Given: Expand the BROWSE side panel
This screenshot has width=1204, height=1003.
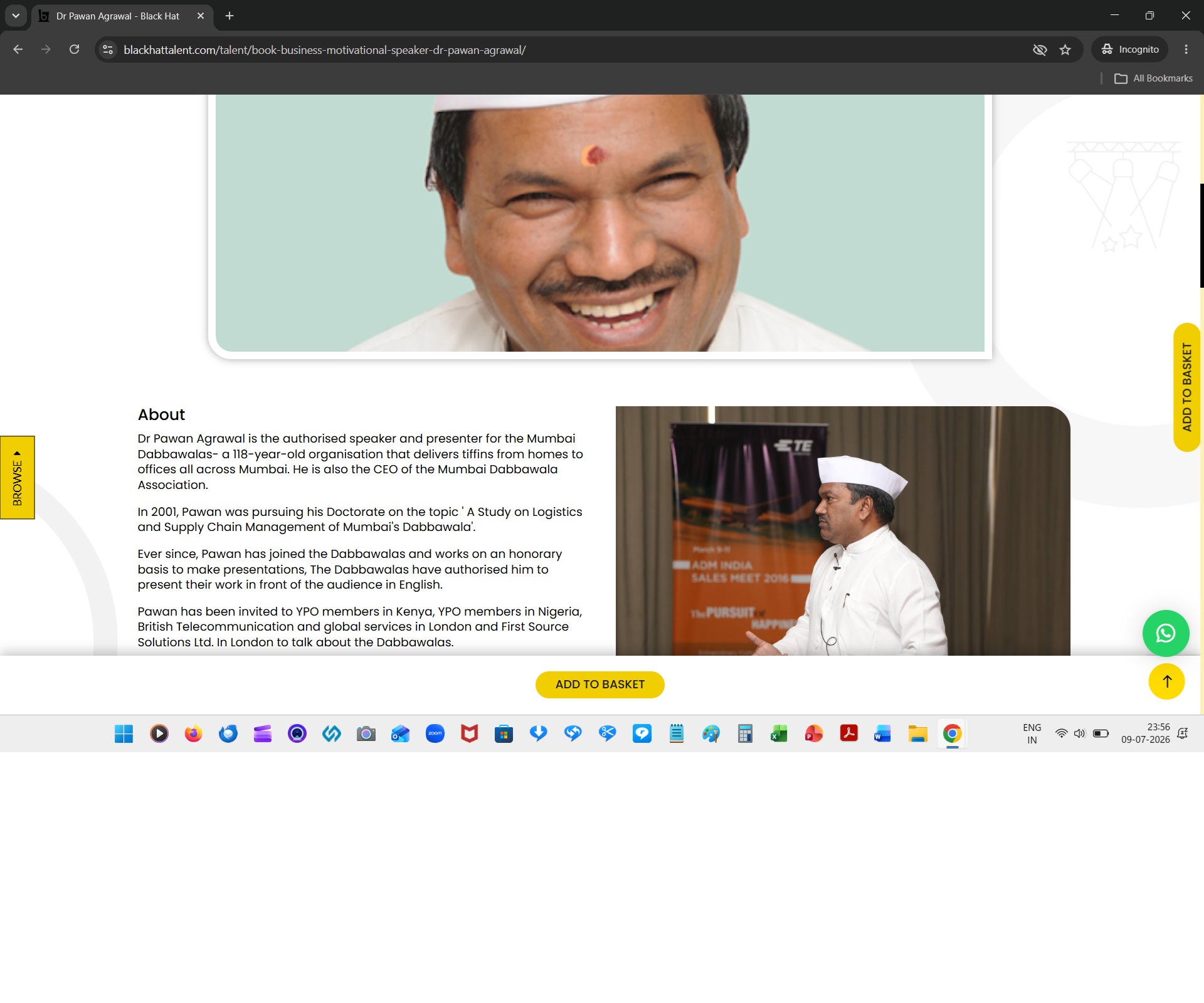Looking at the screenshot, I should [x=17, y=478].
